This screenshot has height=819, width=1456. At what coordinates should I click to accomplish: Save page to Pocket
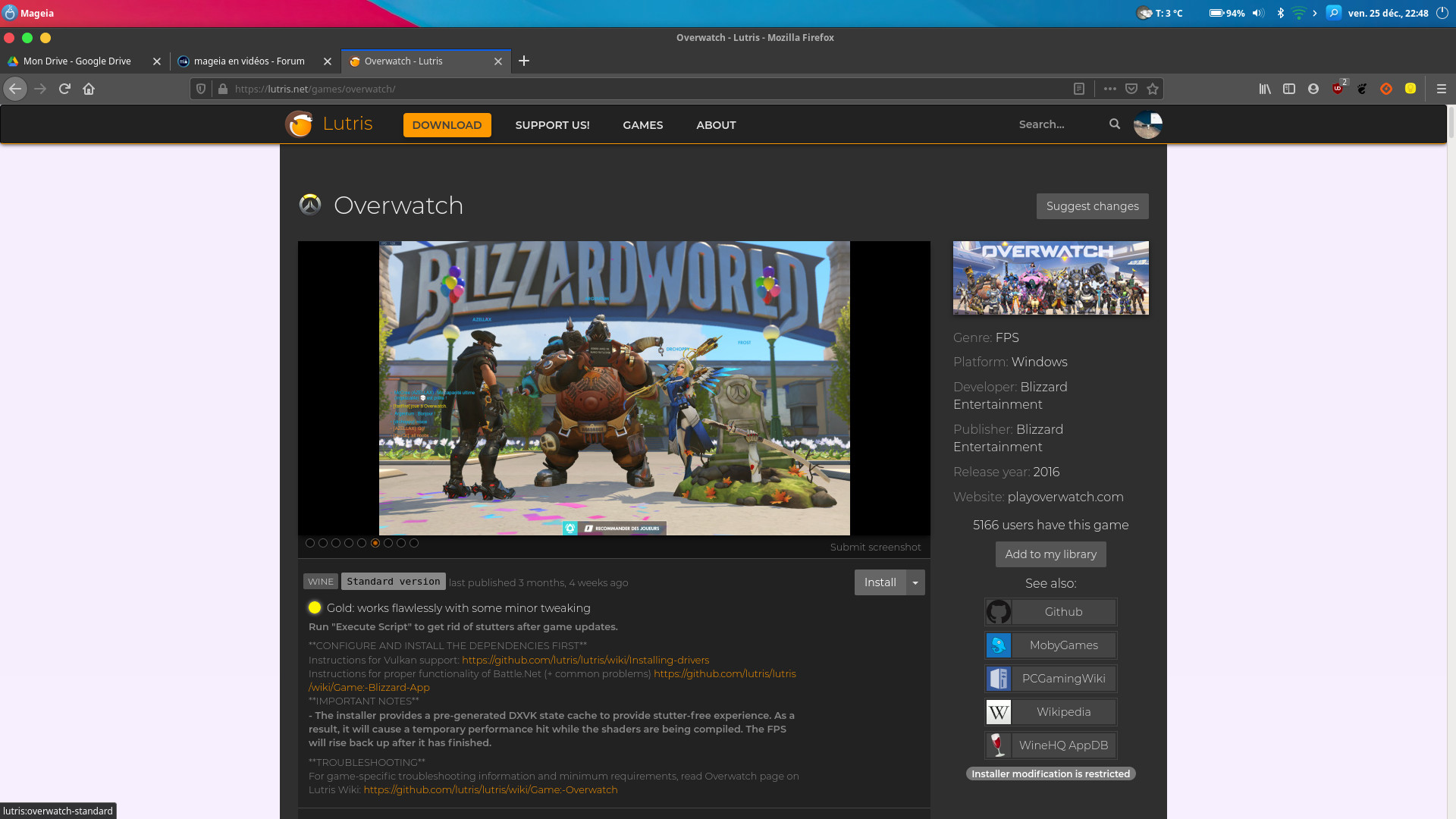tap(1131, 89)
